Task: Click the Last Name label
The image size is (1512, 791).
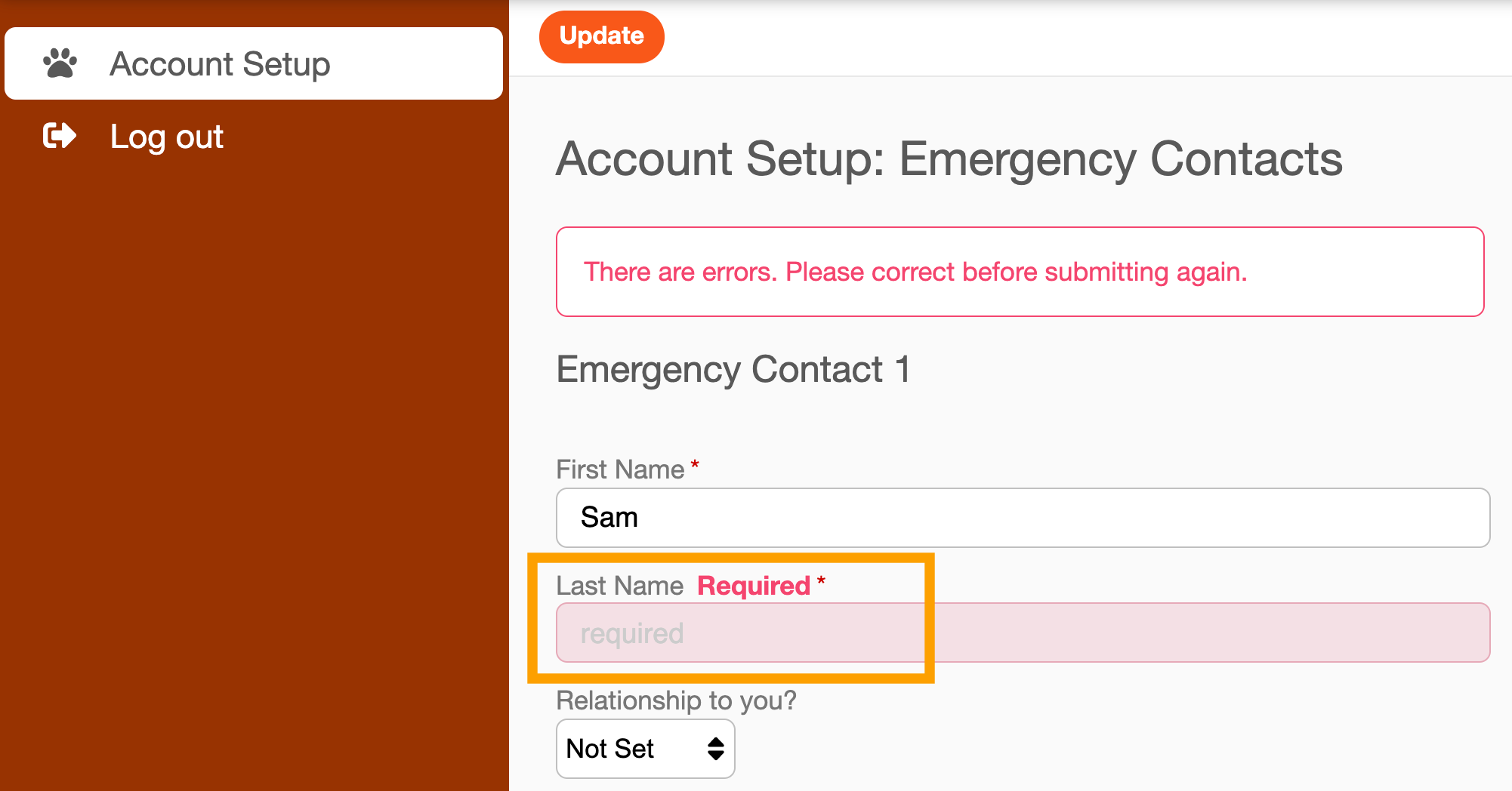Action: pyautogui.click(x=620, y=586)
